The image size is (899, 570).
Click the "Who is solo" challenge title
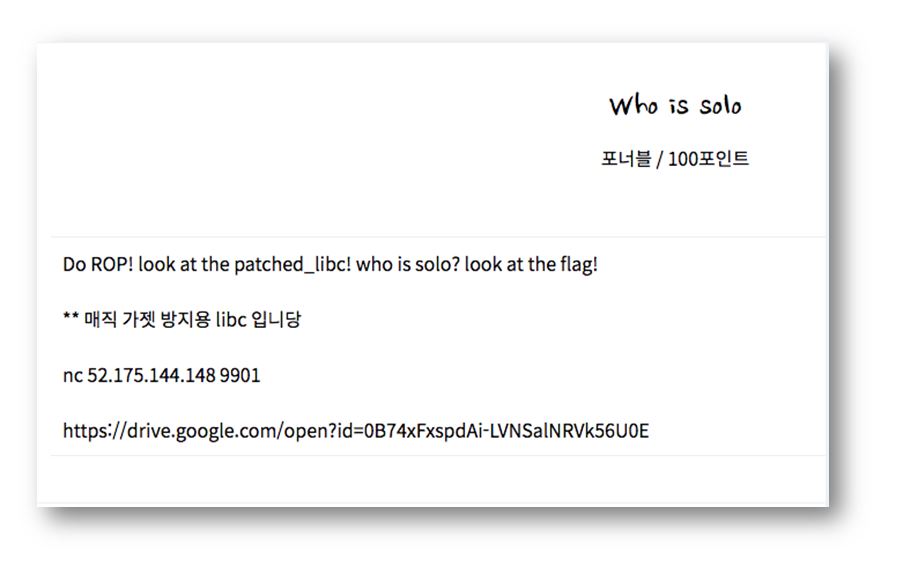coord(675,105)
